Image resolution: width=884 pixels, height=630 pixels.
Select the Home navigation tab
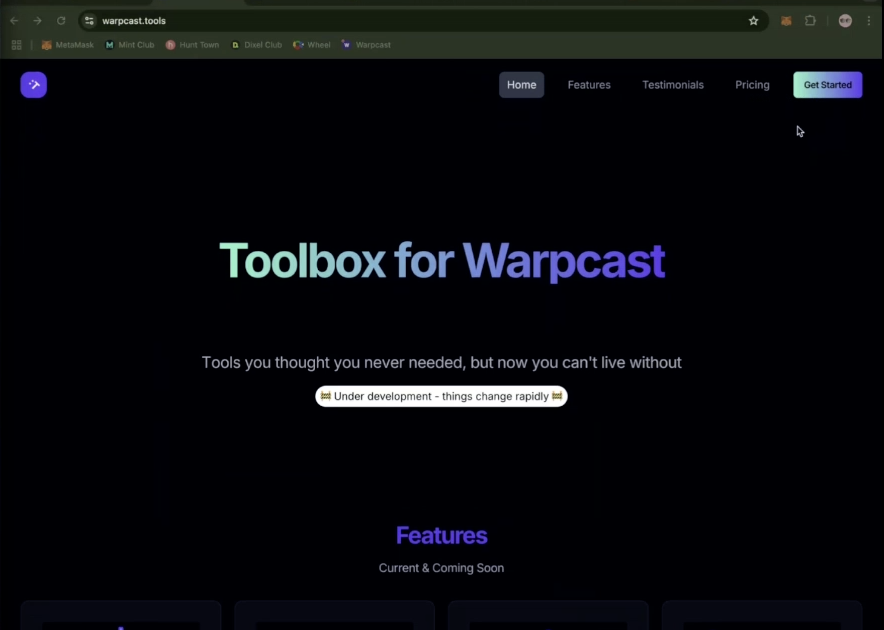(x=521, y=85)
